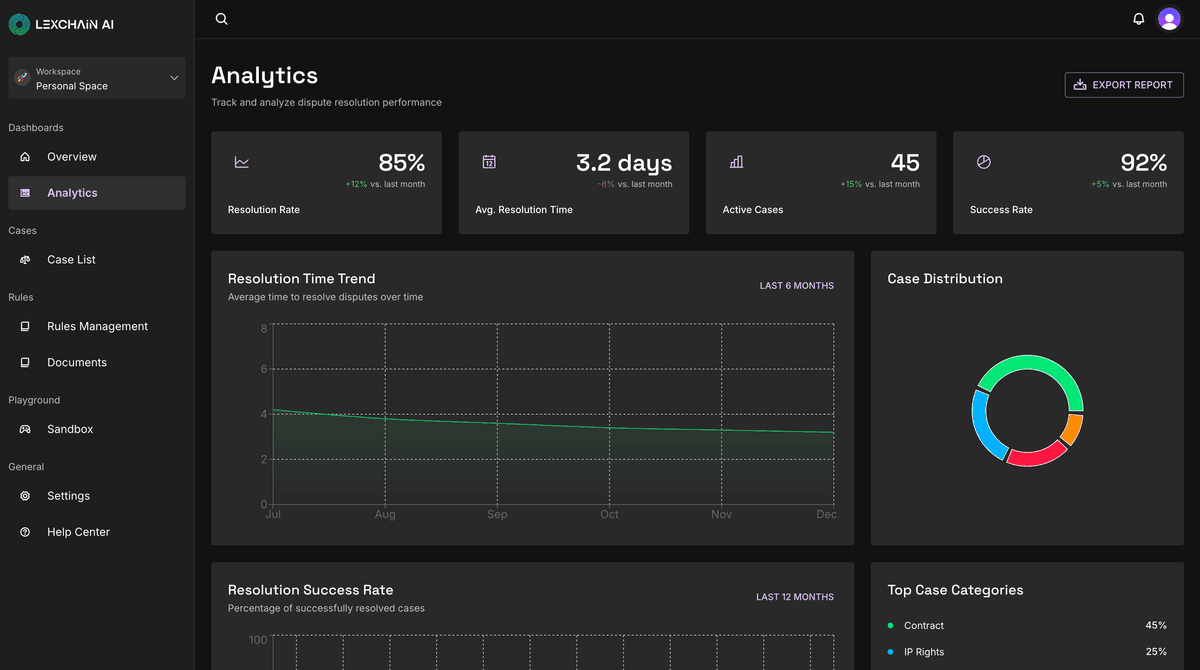Click the 45% Contract value
The width and height of the screenshot is (1200, 670).
(1156, 626)
